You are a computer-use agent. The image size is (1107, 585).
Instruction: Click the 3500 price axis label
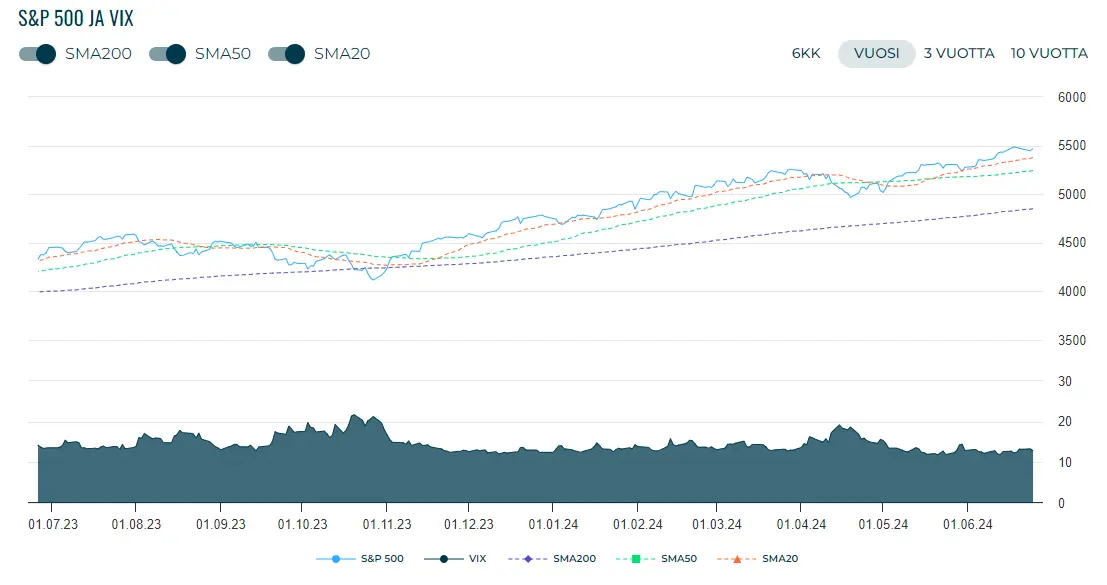1072,340
